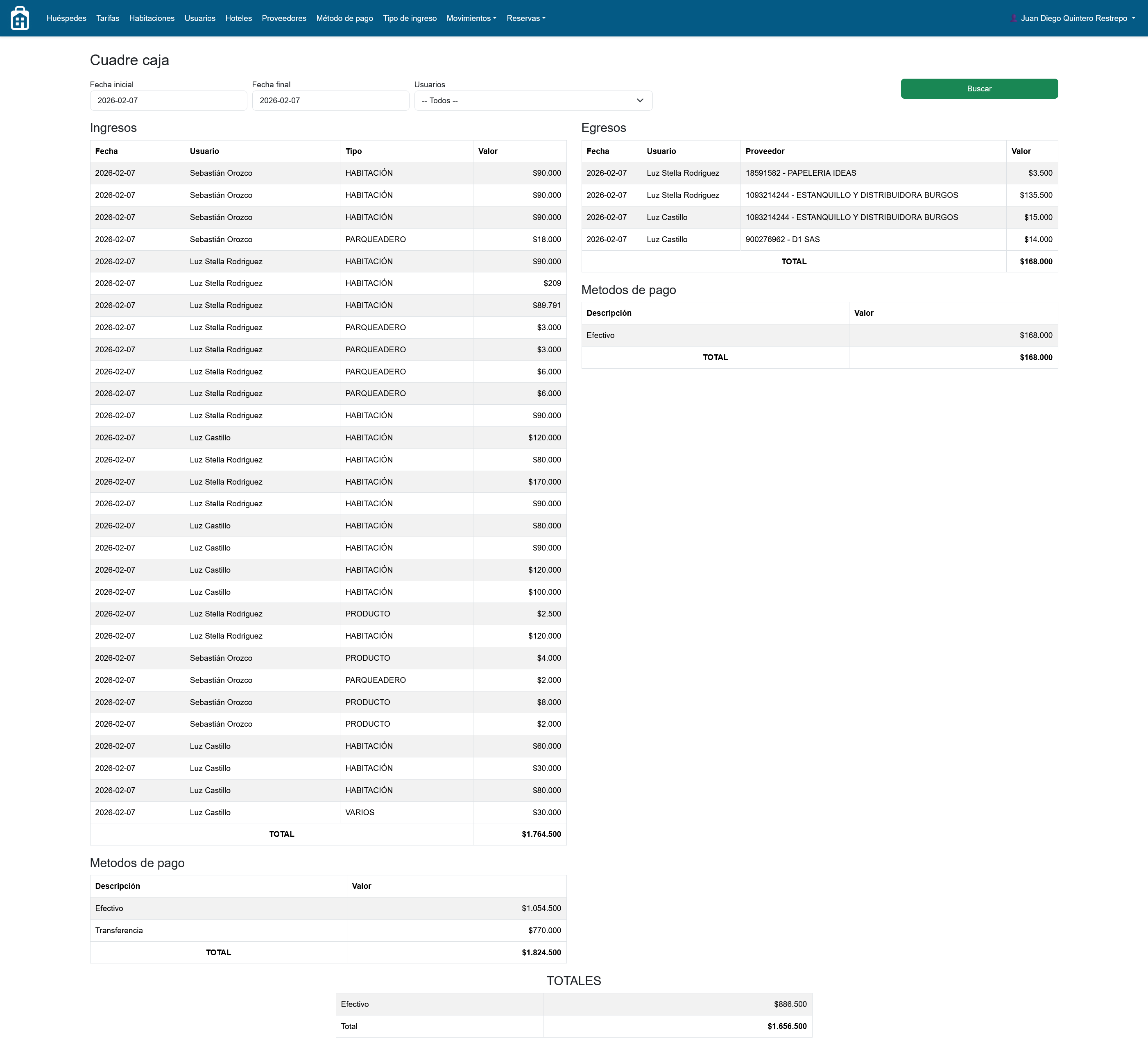Click the hotel logo icon

click(x=20, y=18)
